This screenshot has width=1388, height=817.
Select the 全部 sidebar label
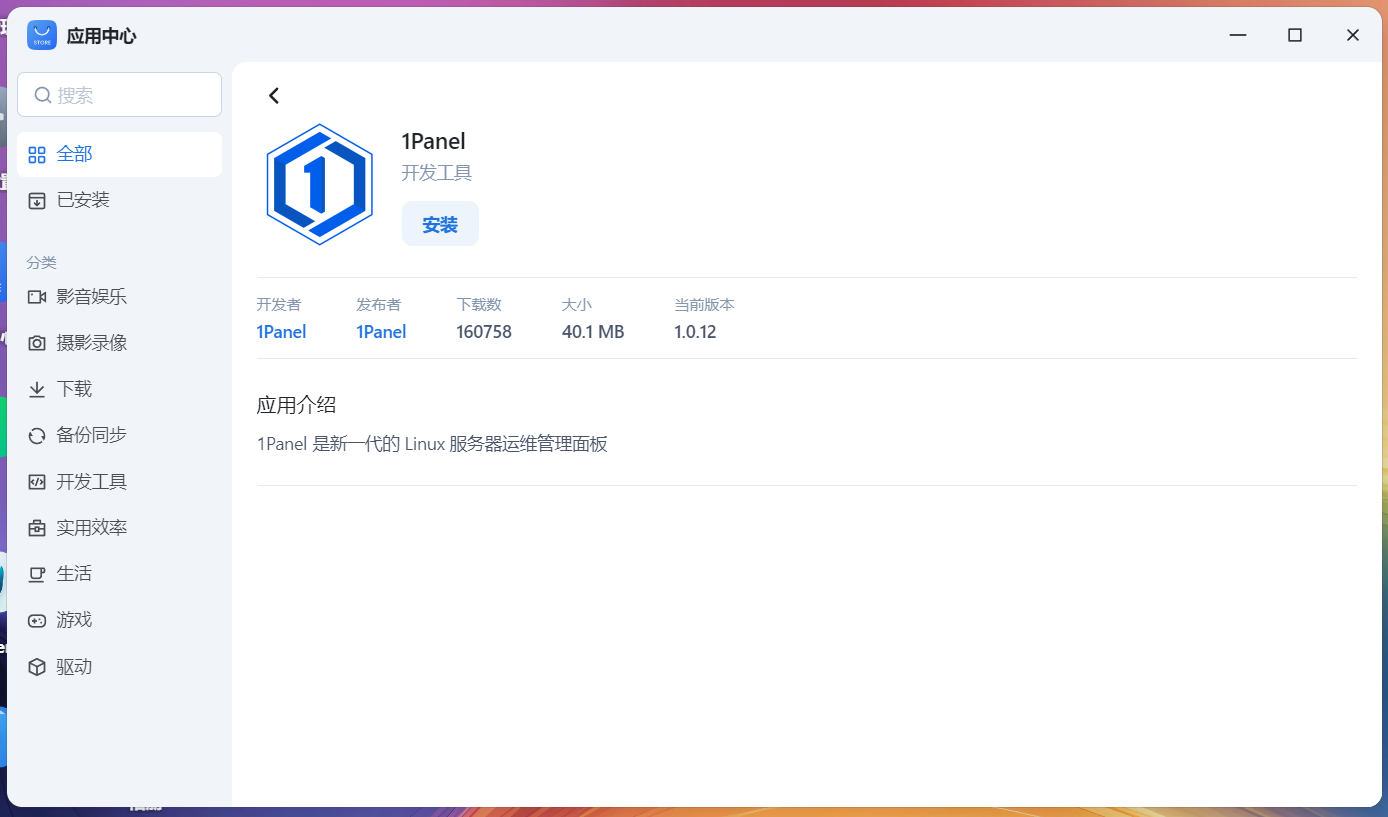(75, 154)
